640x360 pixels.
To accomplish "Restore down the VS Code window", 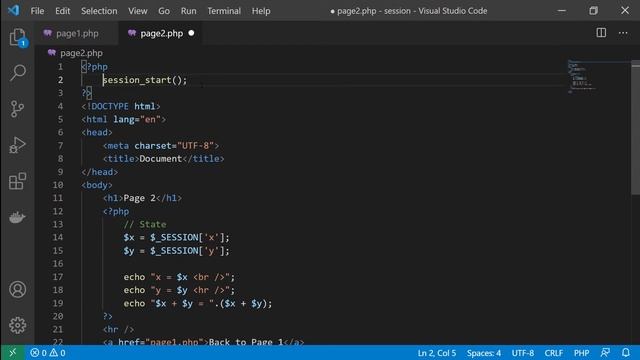I will click(593, 11).
